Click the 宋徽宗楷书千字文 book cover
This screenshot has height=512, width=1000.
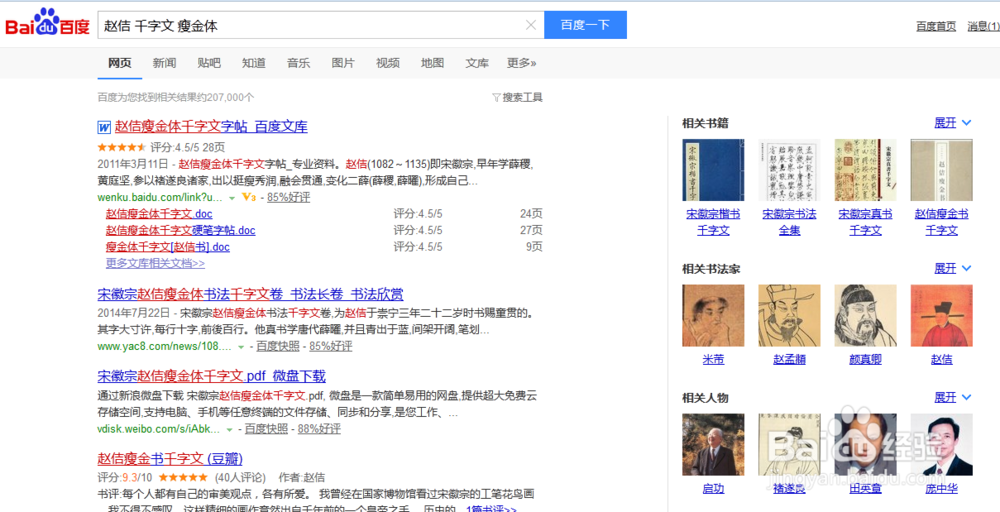click(x=713, y=170)
